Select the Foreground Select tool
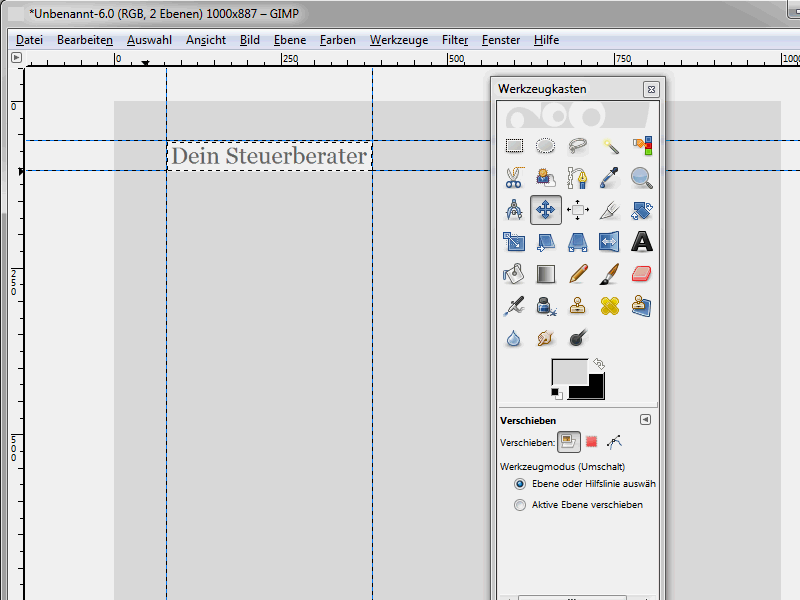 point(545,178)
